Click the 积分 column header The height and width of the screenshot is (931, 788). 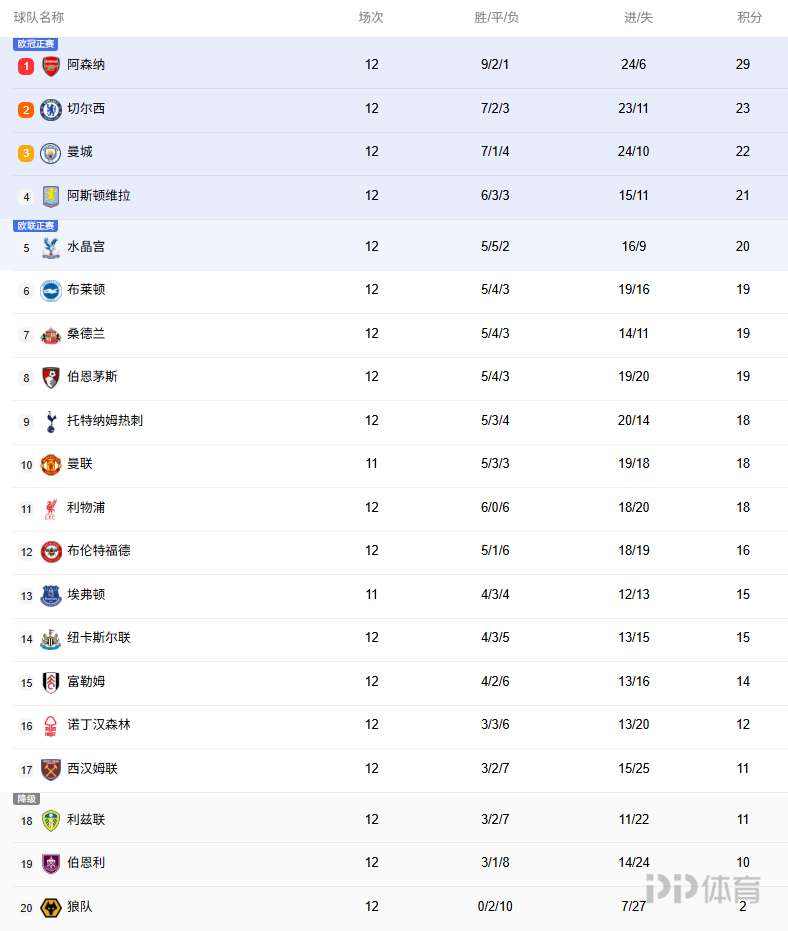(x=749, y=18)
